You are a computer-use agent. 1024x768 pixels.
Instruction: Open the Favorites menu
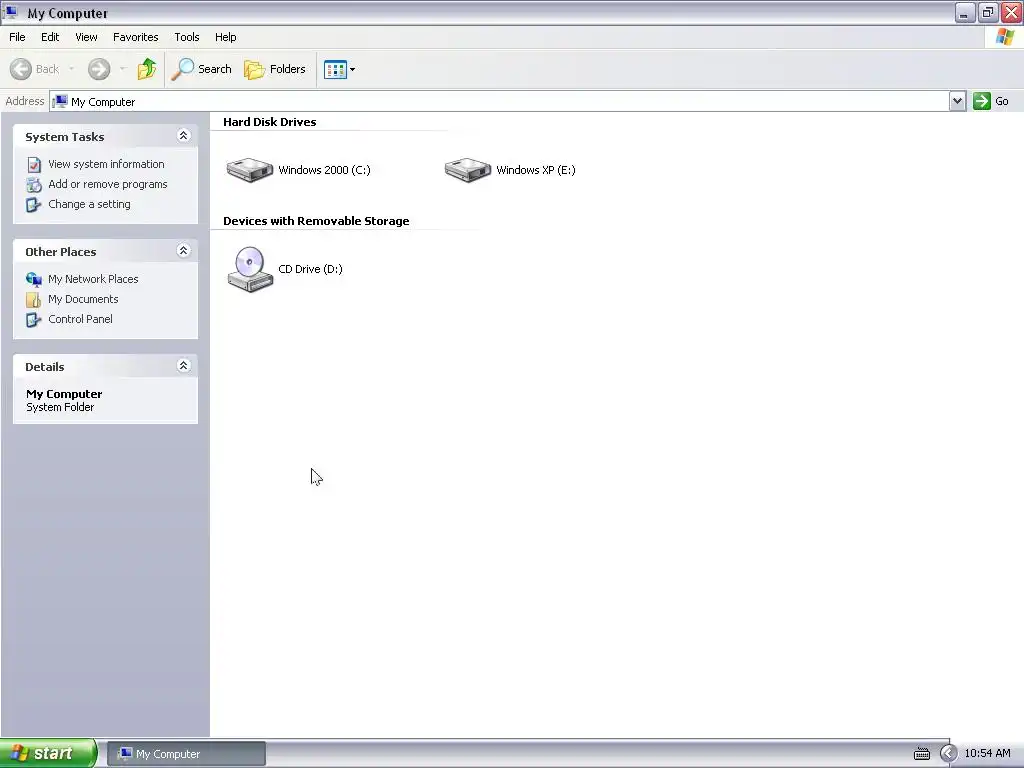(135, 37)
